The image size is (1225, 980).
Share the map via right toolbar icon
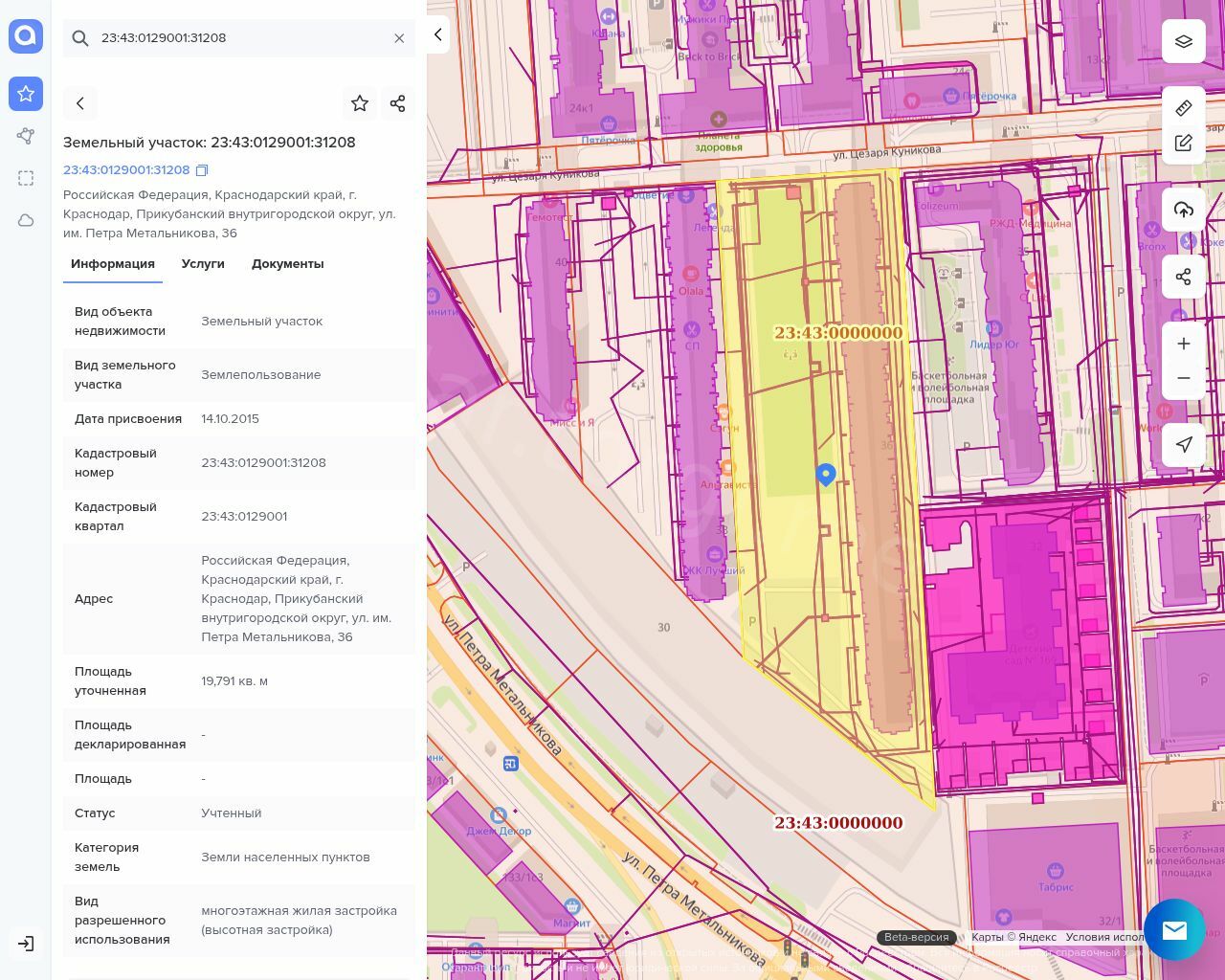pyautogui.click(x=1183, y=277)
